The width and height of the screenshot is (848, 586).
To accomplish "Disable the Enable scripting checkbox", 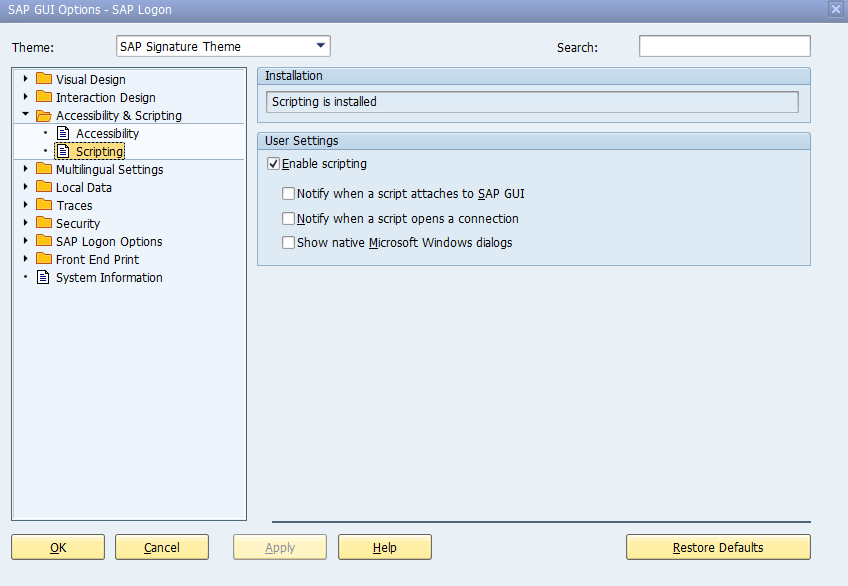I will coord(274,164).
